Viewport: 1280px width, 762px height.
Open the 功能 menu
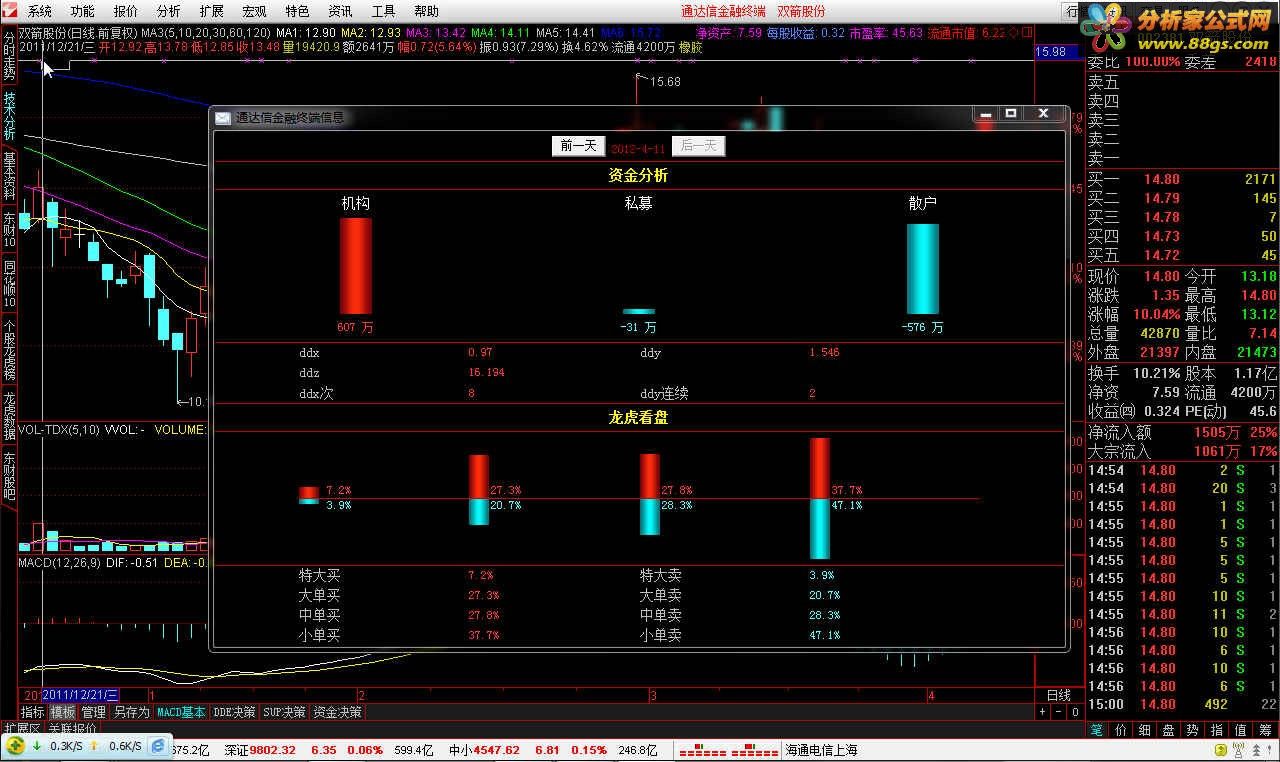(82, 11)
